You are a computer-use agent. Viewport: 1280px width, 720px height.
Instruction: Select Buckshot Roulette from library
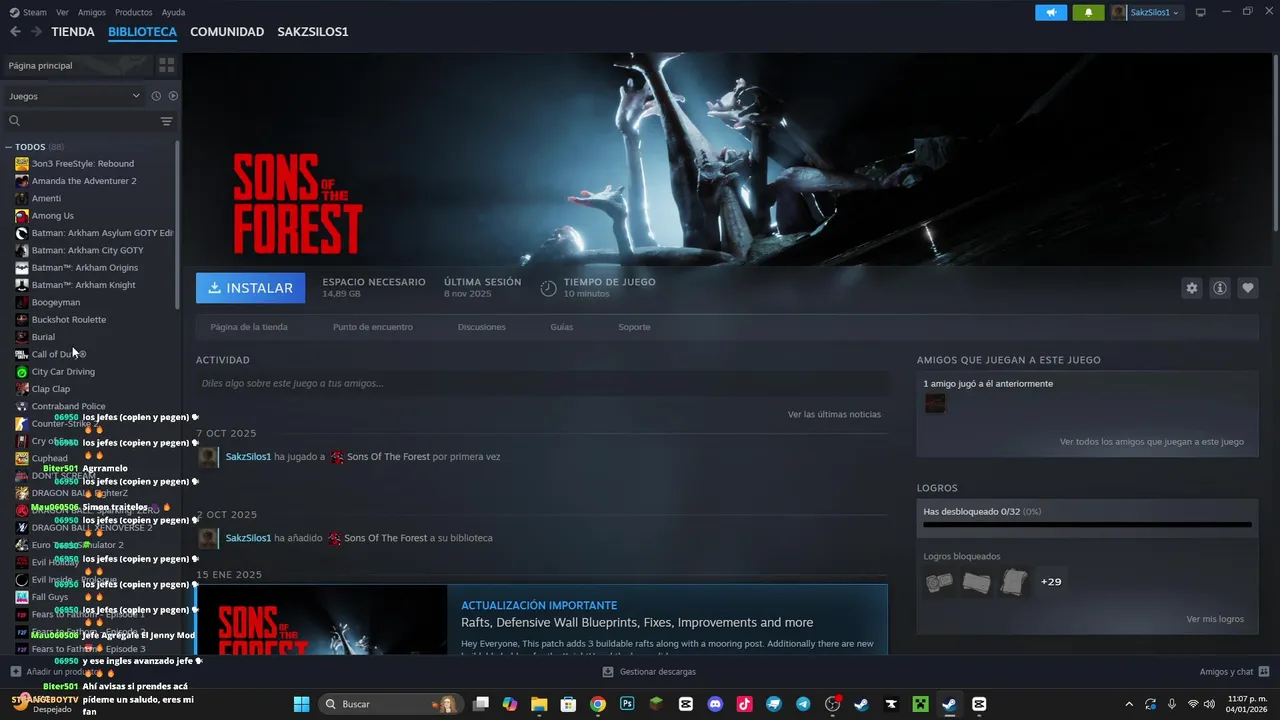coord(68,320)
